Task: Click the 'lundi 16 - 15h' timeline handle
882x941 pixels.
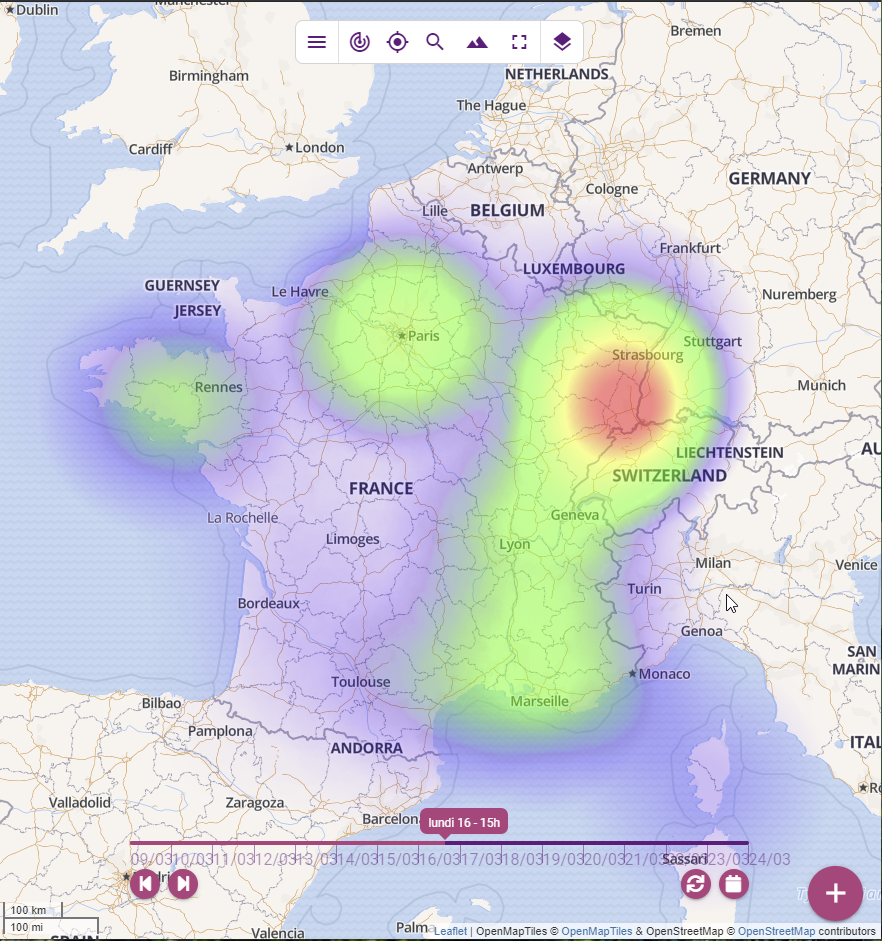Action: pyautogui.click(x=463, y=823)
